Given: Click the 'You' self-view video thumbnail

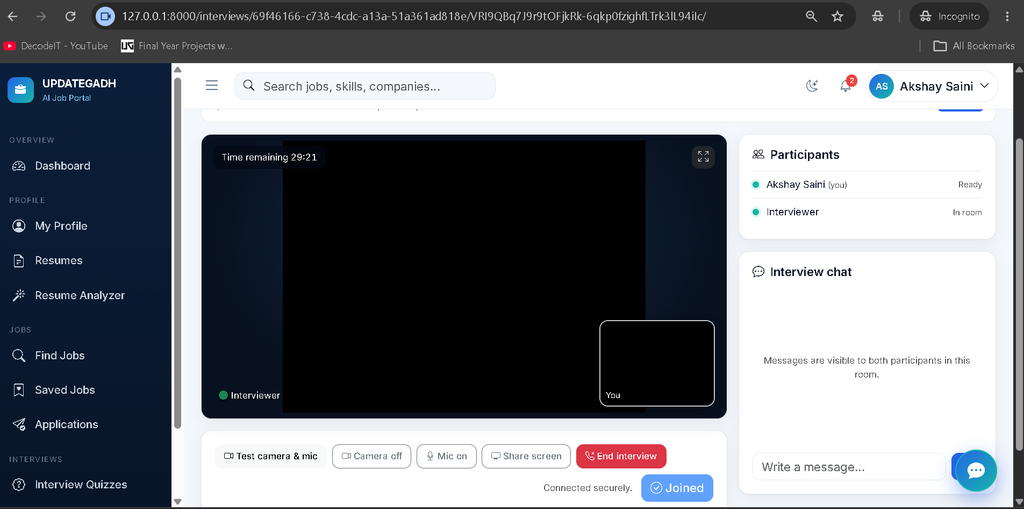Looking at the screenshot, I should point(657,363).
